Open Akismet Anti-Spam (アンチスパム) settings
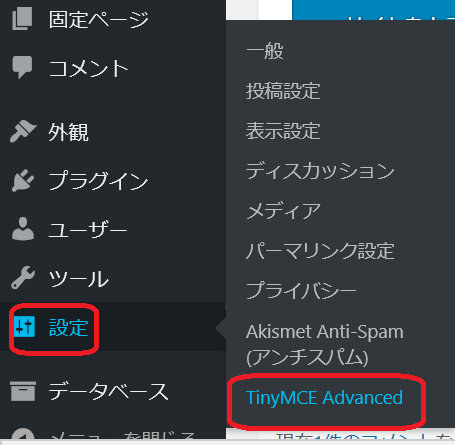This screenshot has height=445, width=455. [325, 345]
